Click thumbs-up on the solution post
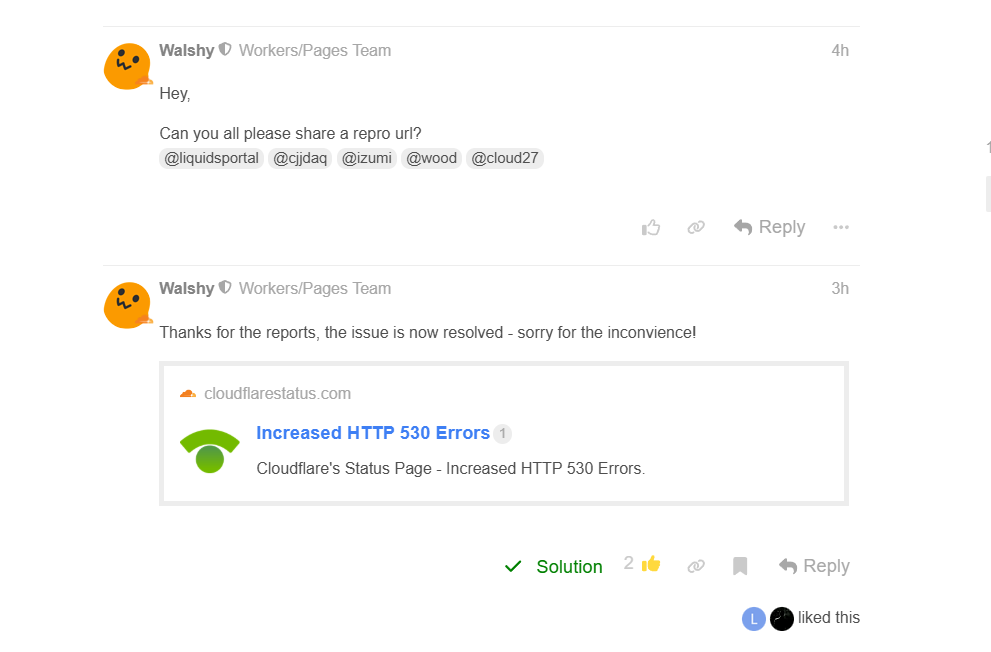The height and width of the screenshot is (652, 991). [651, 564]
